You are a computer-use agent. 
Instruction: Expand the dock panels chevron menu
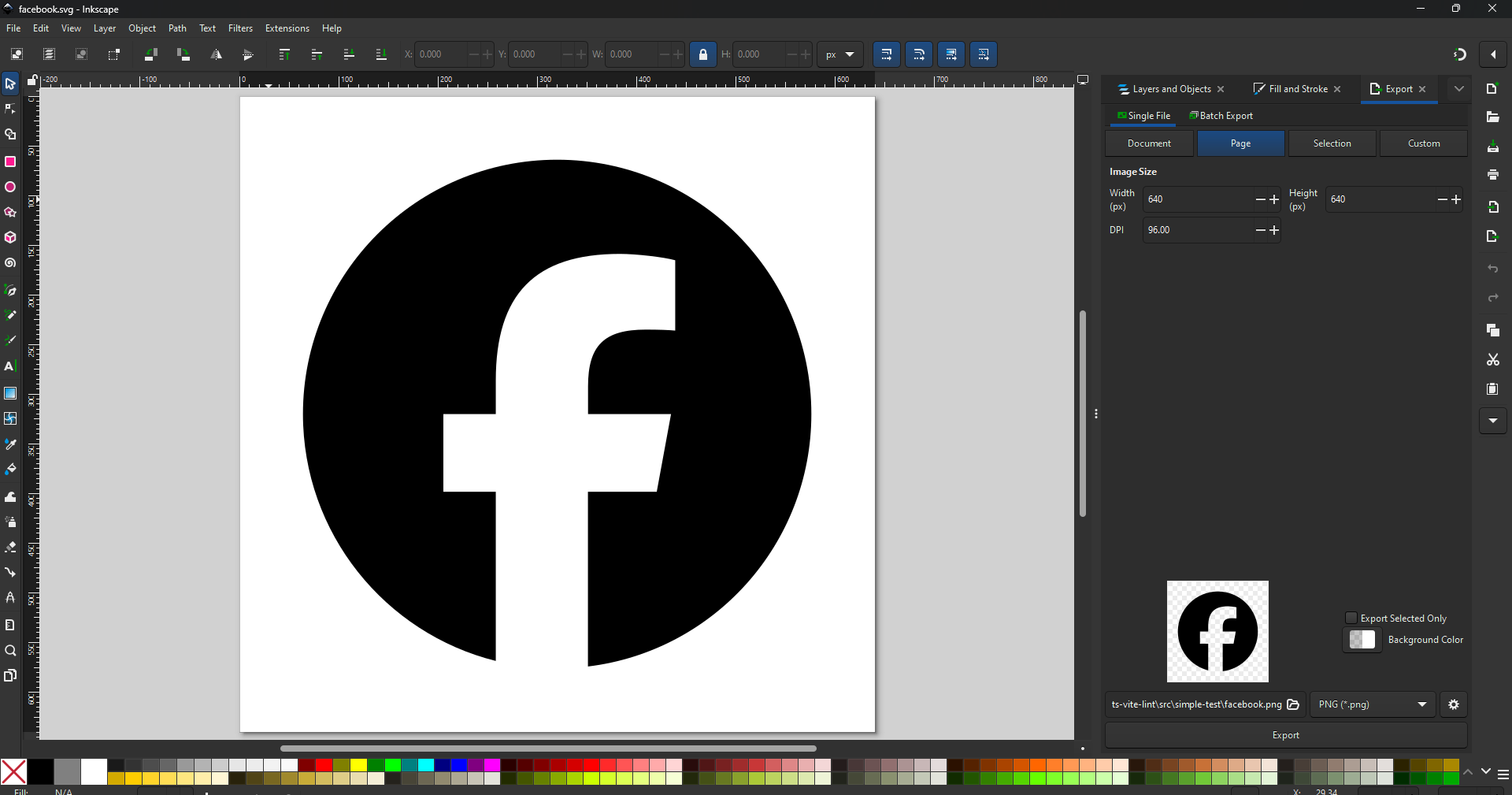1459,89
